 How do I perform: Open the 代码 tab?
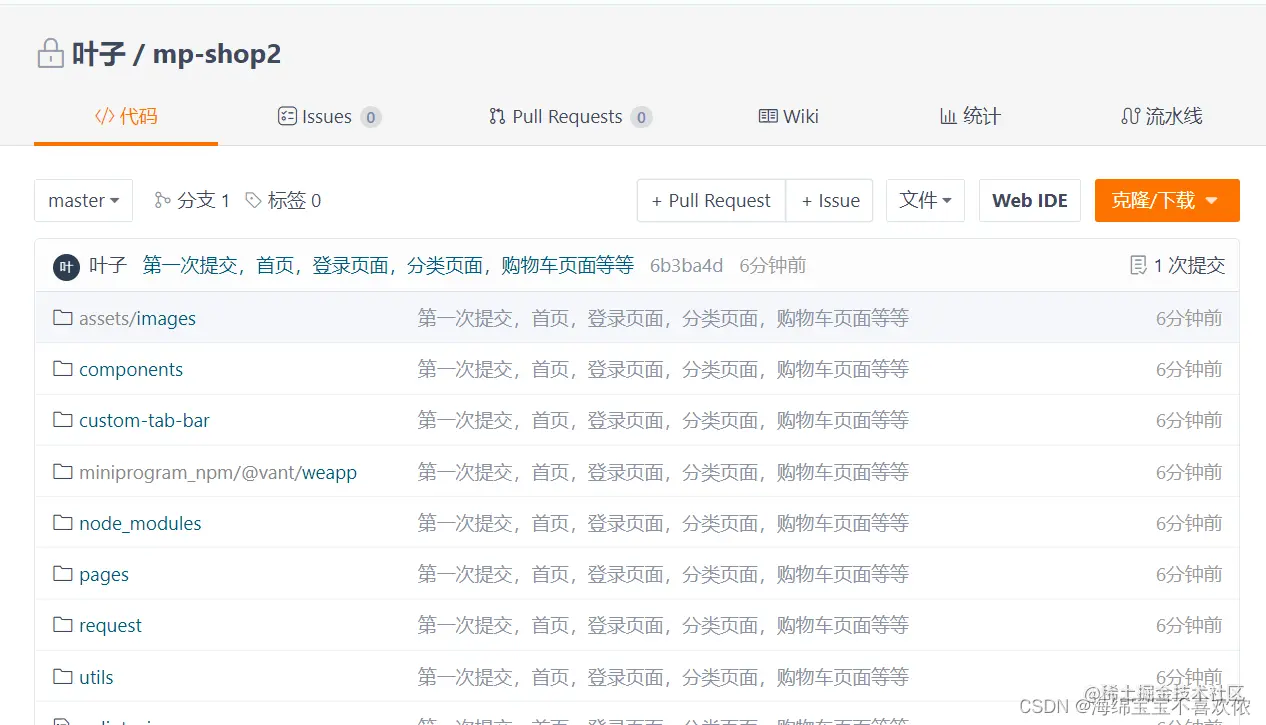coord(126,116)
